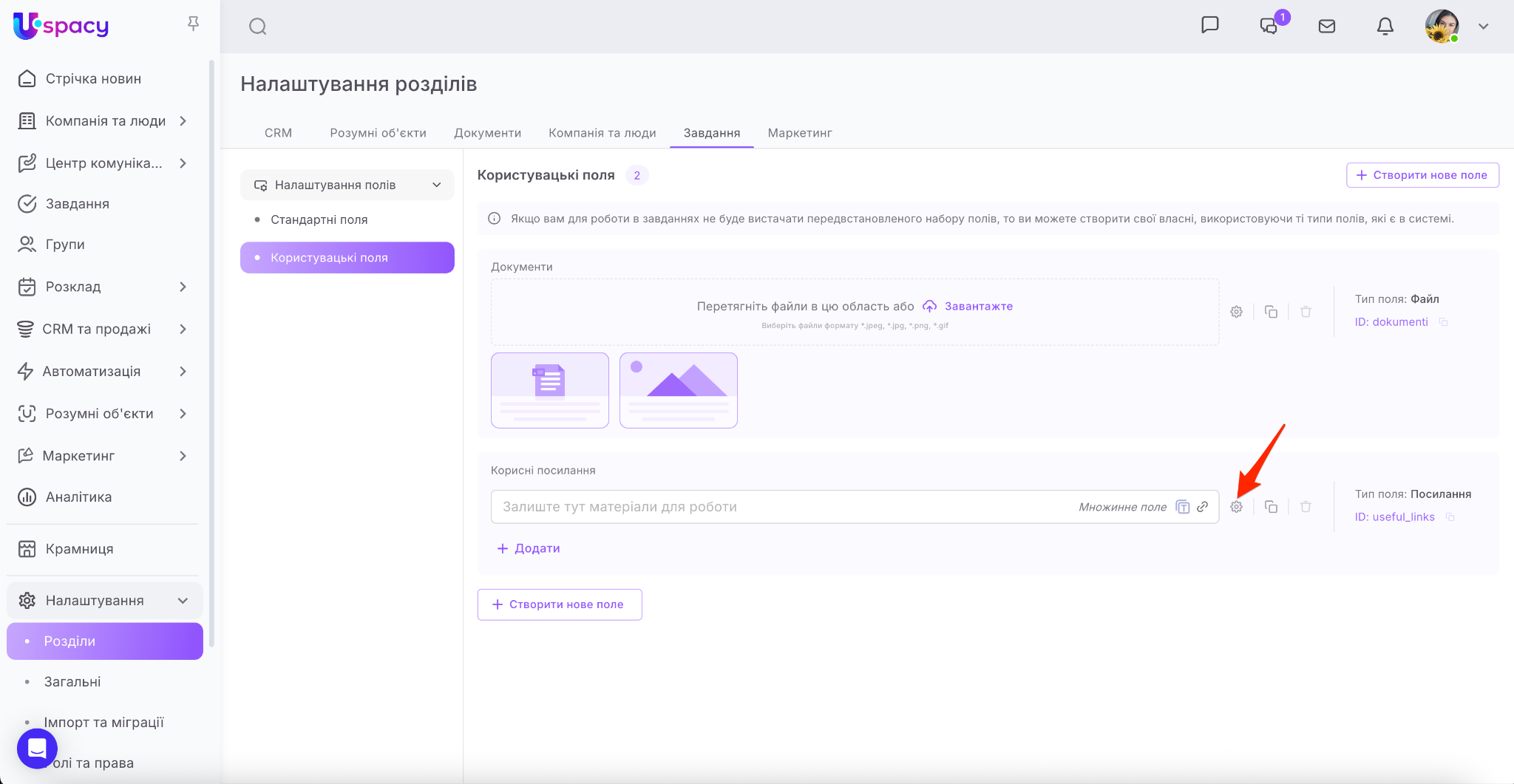The image size is (1514, 784).
Task: Pin the sidebar with pin icon
Action: coord(193,24)
